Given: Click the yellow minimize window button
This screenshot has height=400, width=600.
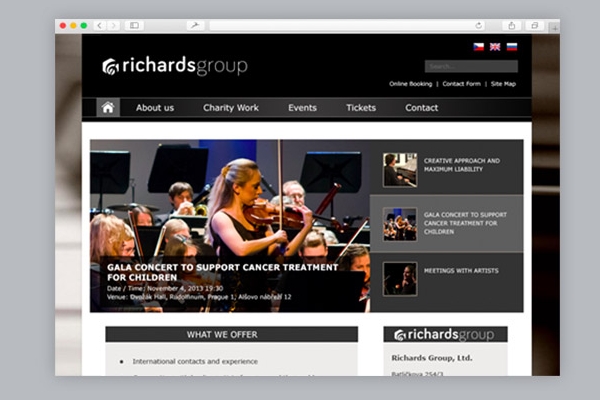Looking at the screenshot, I should 73,26.
